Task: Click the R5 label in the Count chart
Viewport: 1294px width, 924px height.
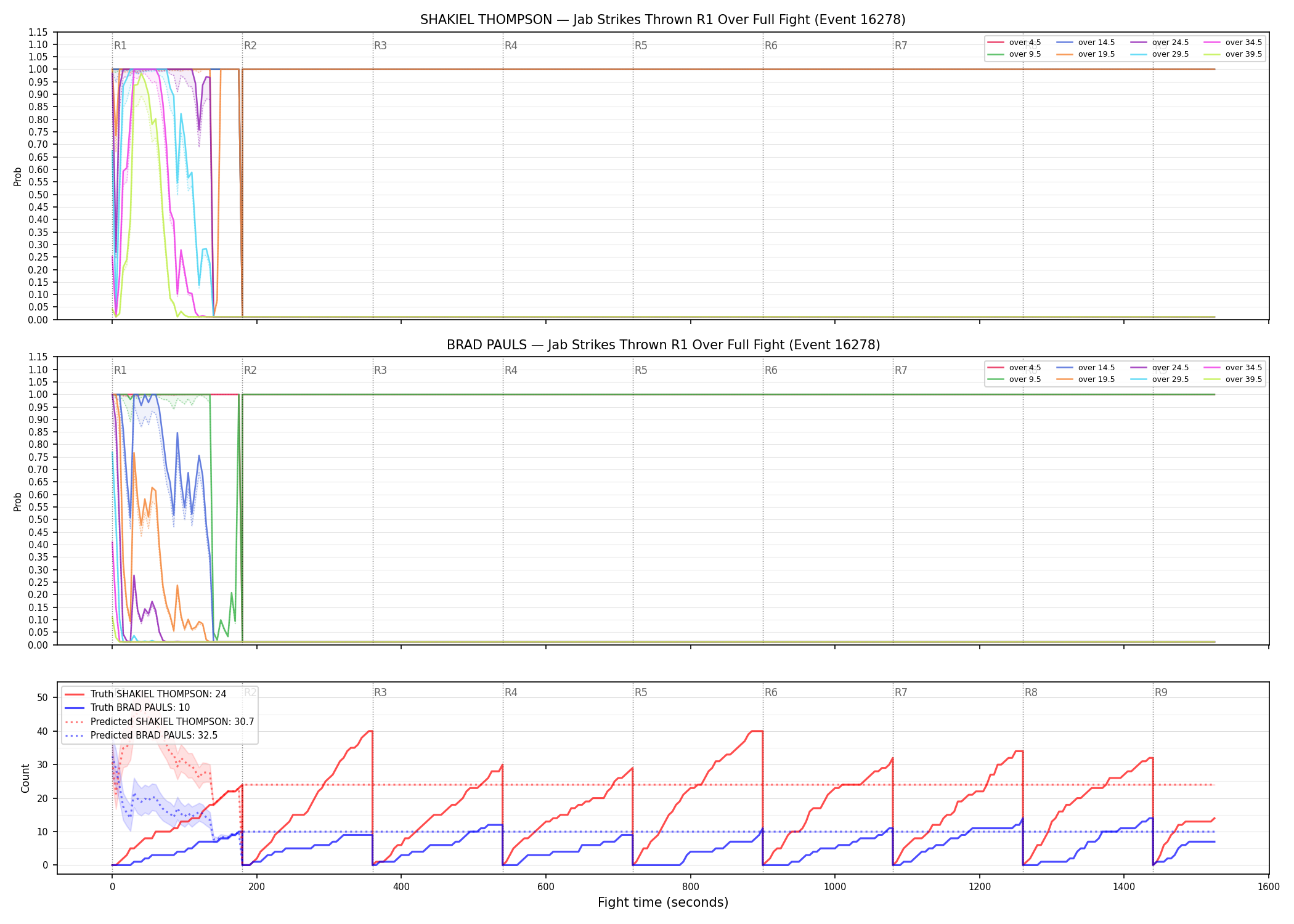Action: [x=641, y=692]
